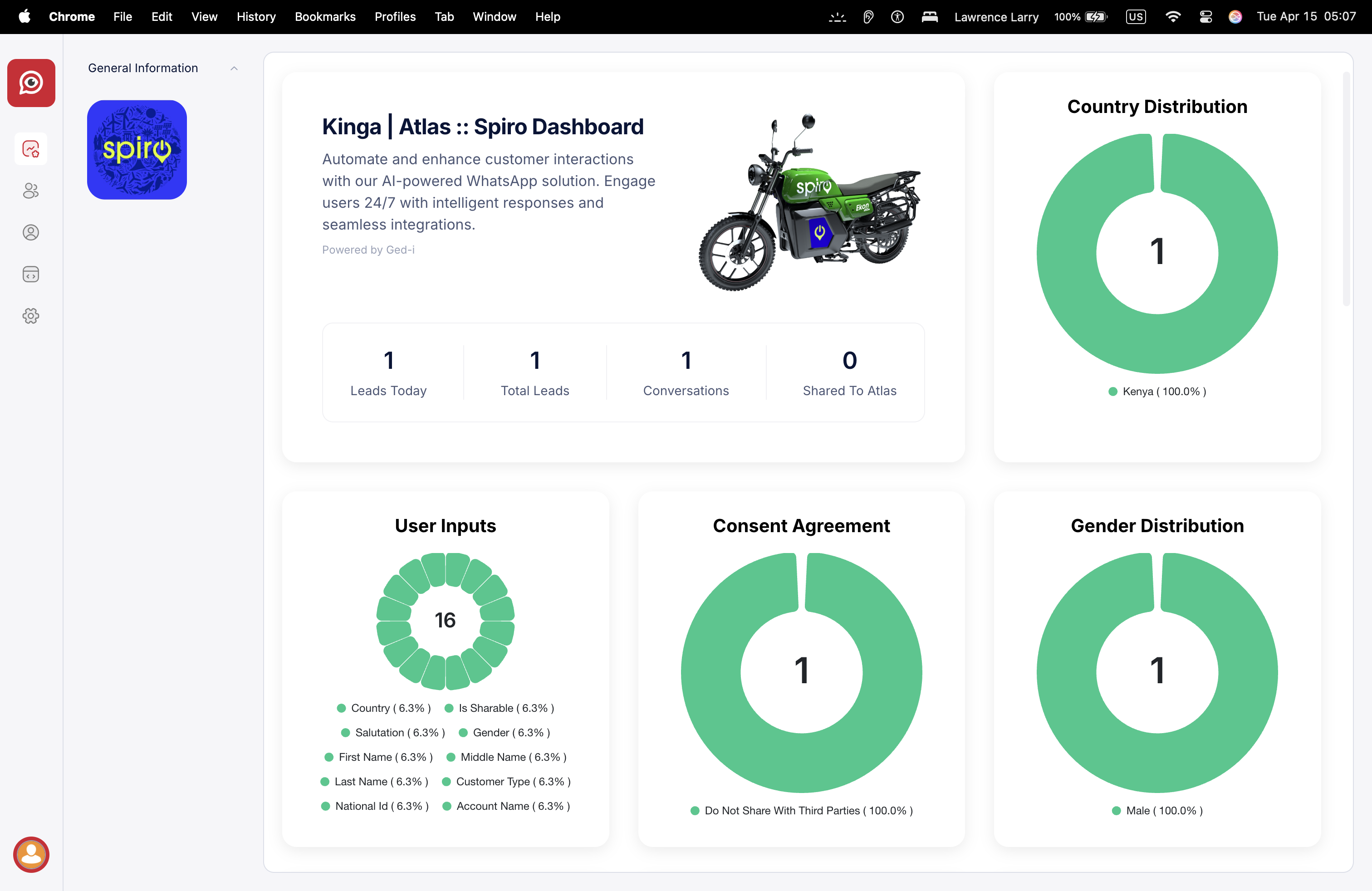Click the date and time in menu bar
Viewport: 1372px width, 891px height.
[1306, 17]
